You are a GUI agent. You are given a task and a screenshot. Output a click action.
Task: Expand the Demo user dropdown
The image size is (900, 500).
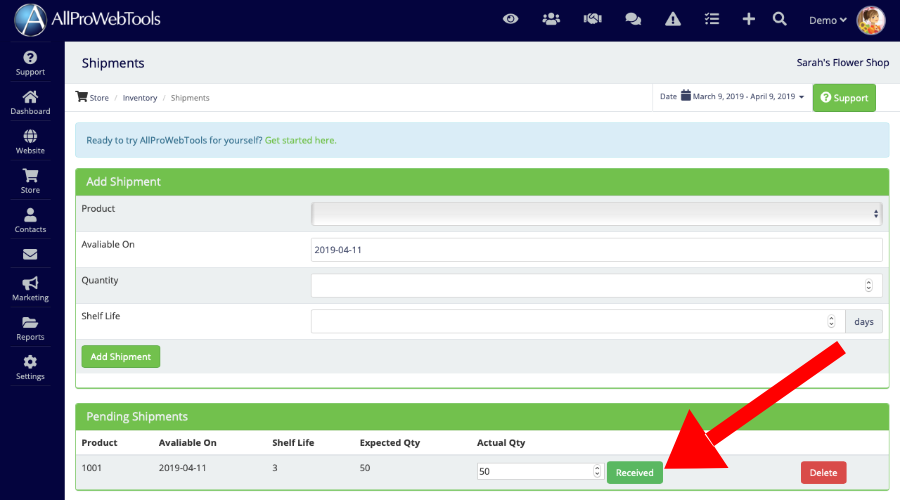827,20
